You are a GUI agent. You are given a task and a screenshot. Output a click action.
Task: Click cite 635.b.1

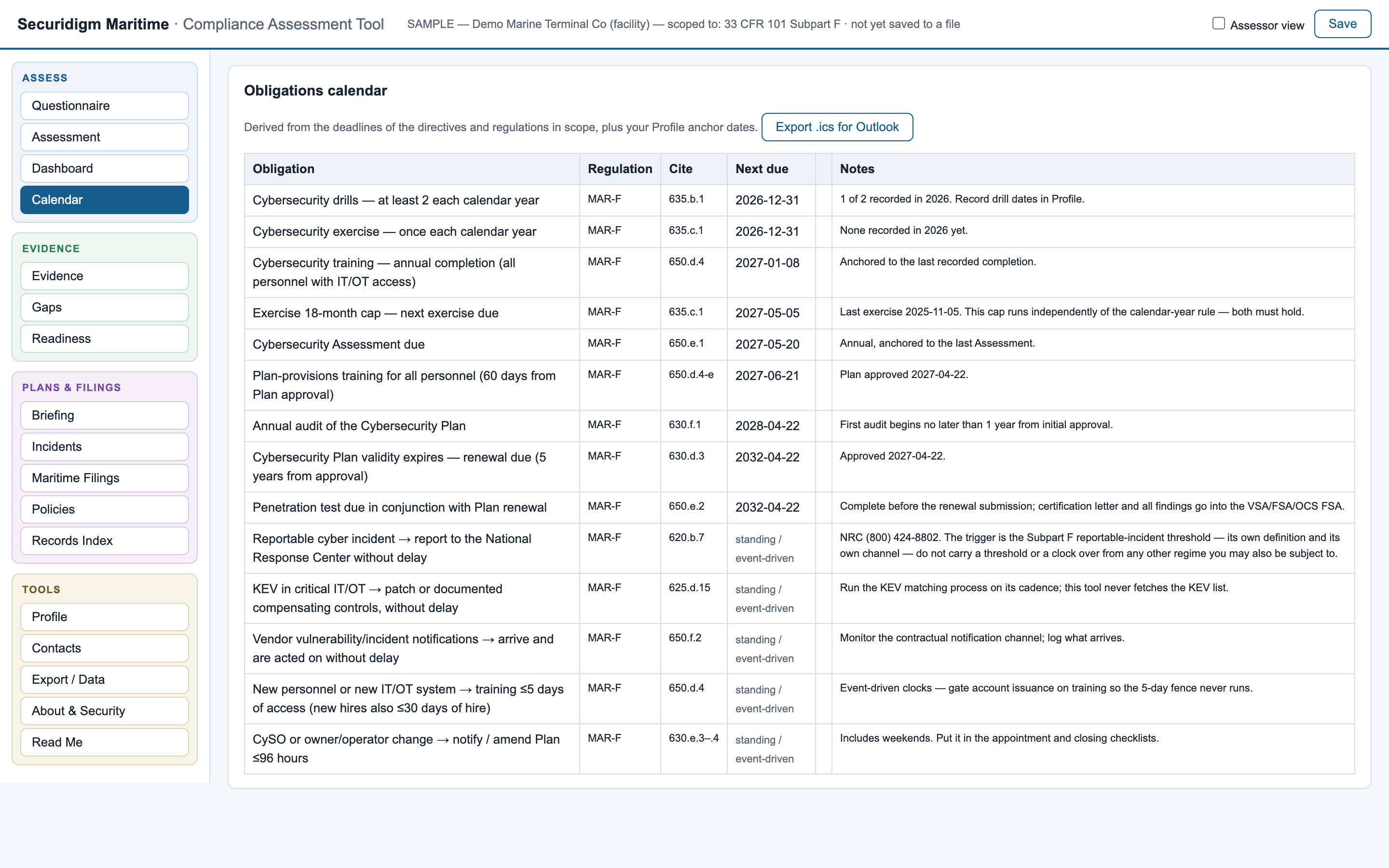(x=686, y=199)
